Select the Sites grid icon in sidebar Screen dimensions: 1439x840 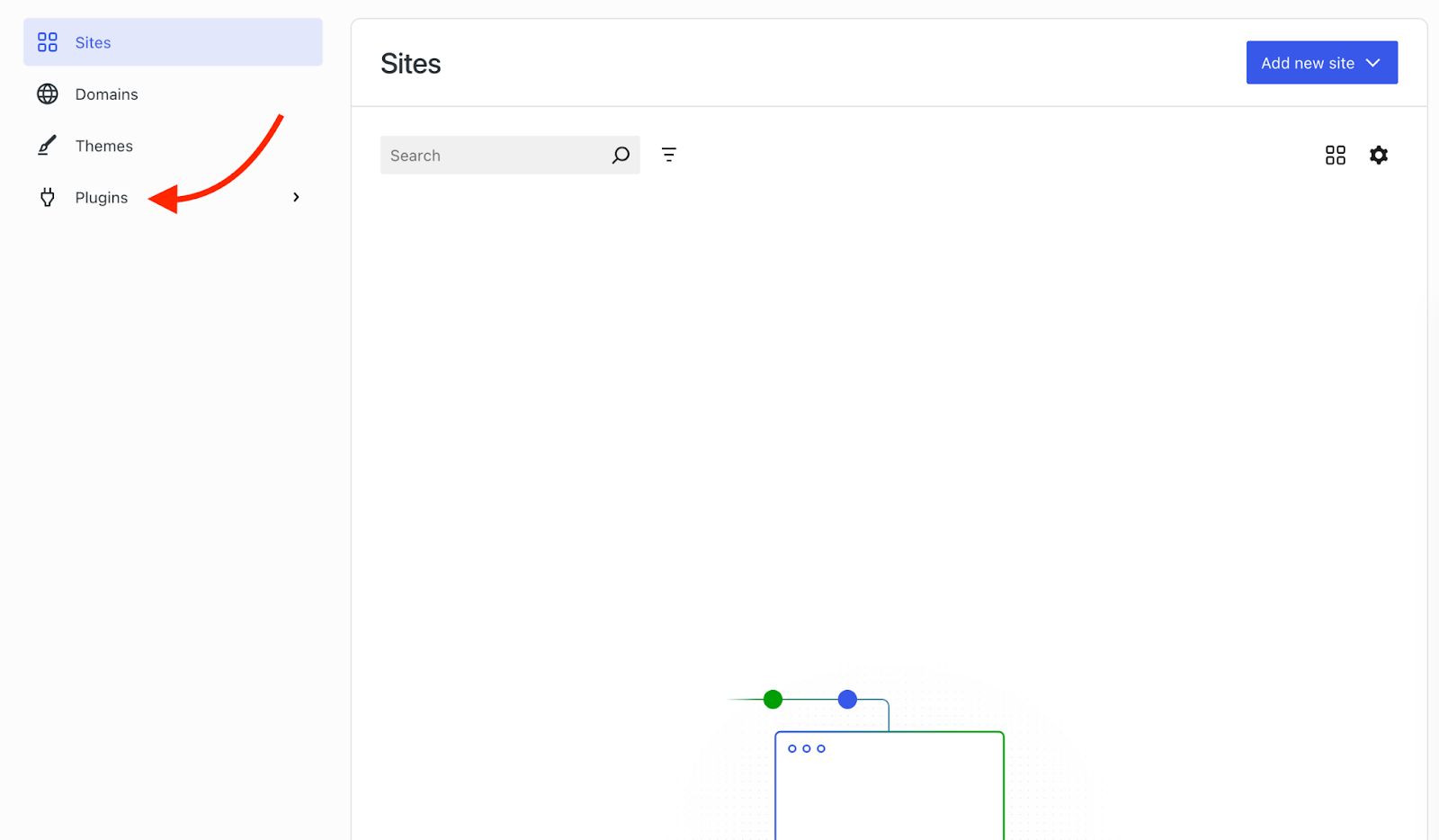pos(47,41)
